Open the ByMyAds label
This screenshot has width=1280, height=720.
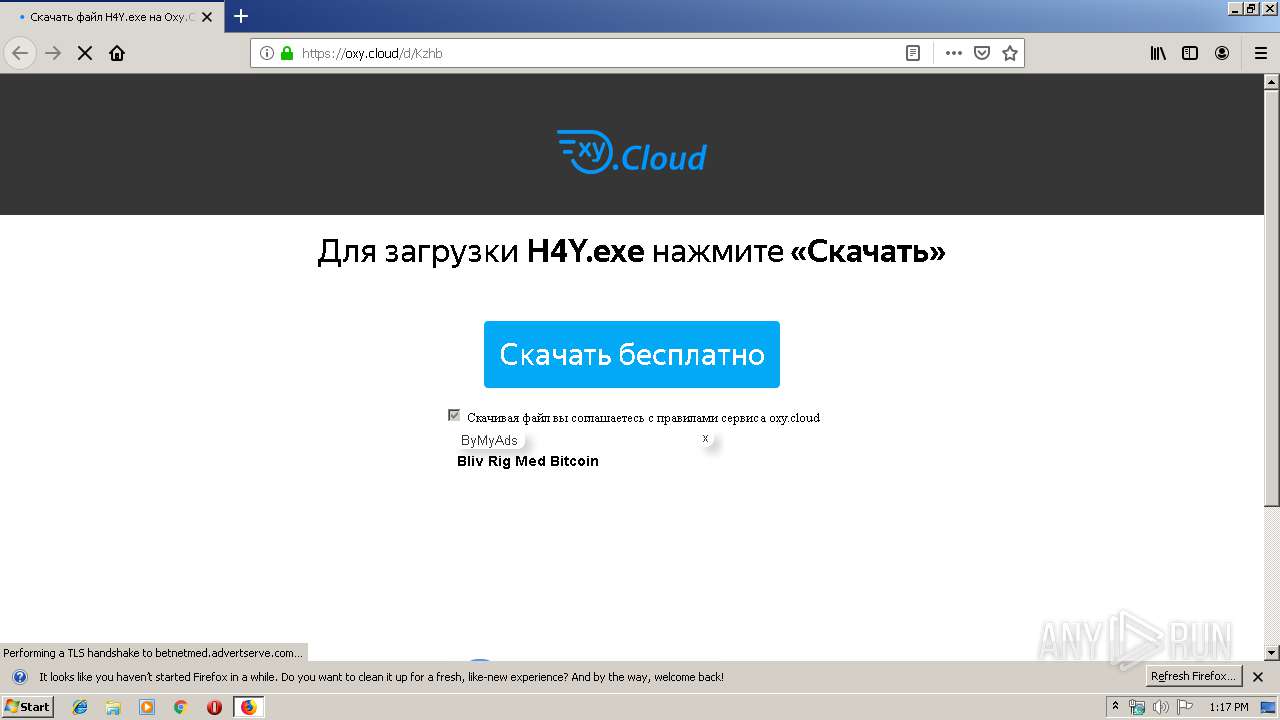point(489,440)
